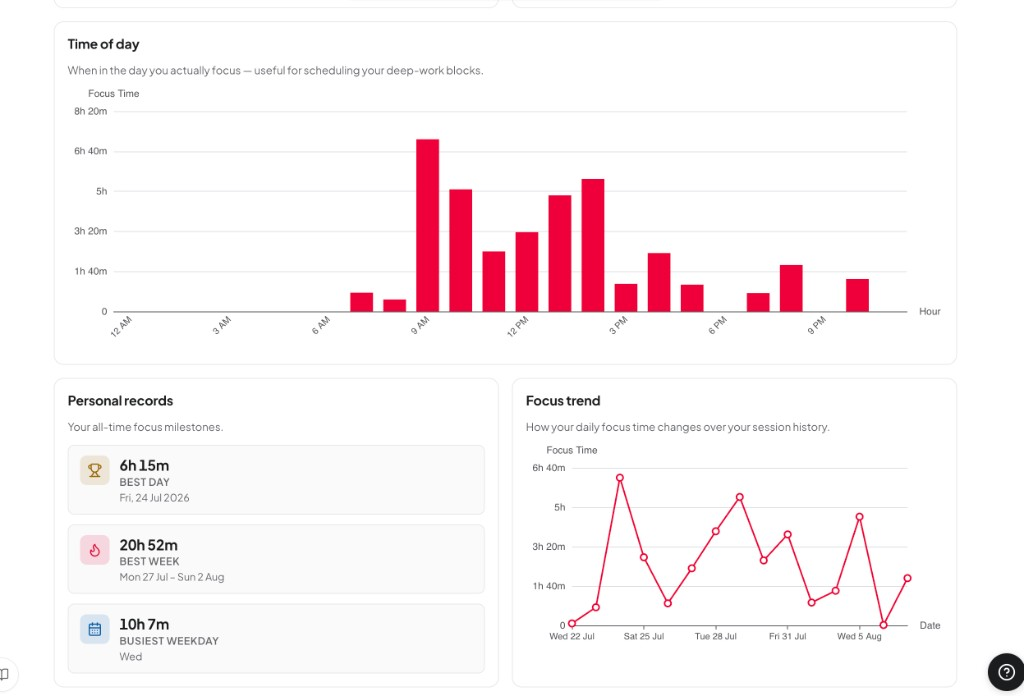Click the 'Mon 27 Jul – Sun 2 Aug' text
The height and width of the screenshot is (696, 1024).
coord(172,577)
